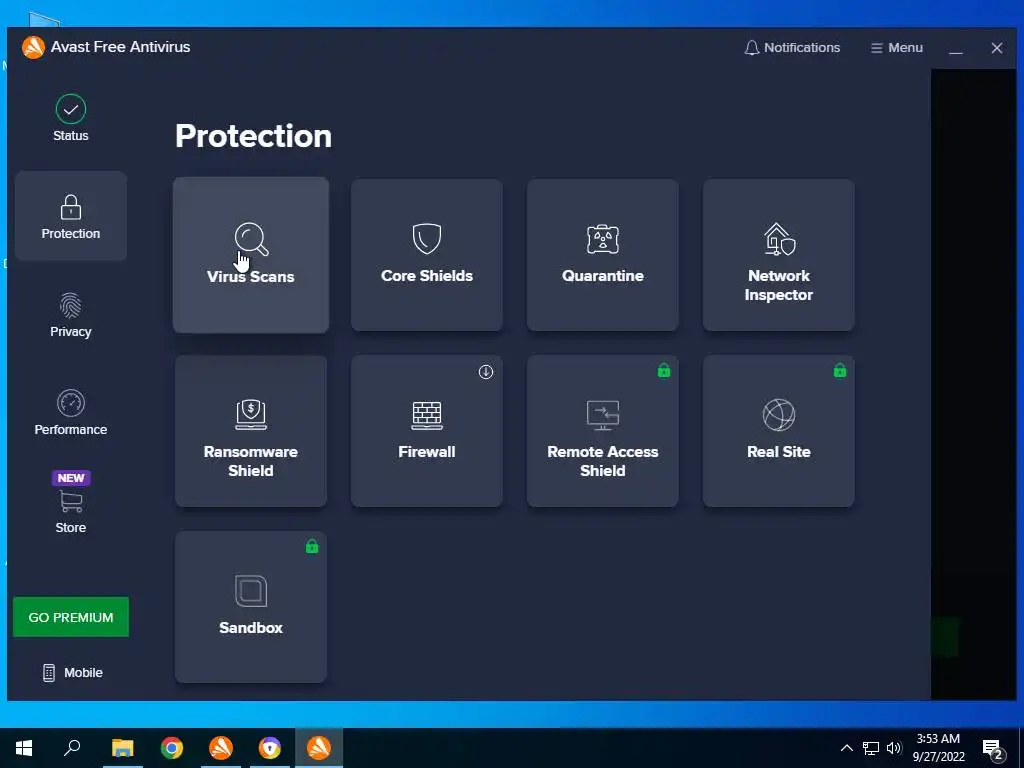Open the Network Inspector tile
The width and height of the screenshot is (1024, 768).
point(778,255)
